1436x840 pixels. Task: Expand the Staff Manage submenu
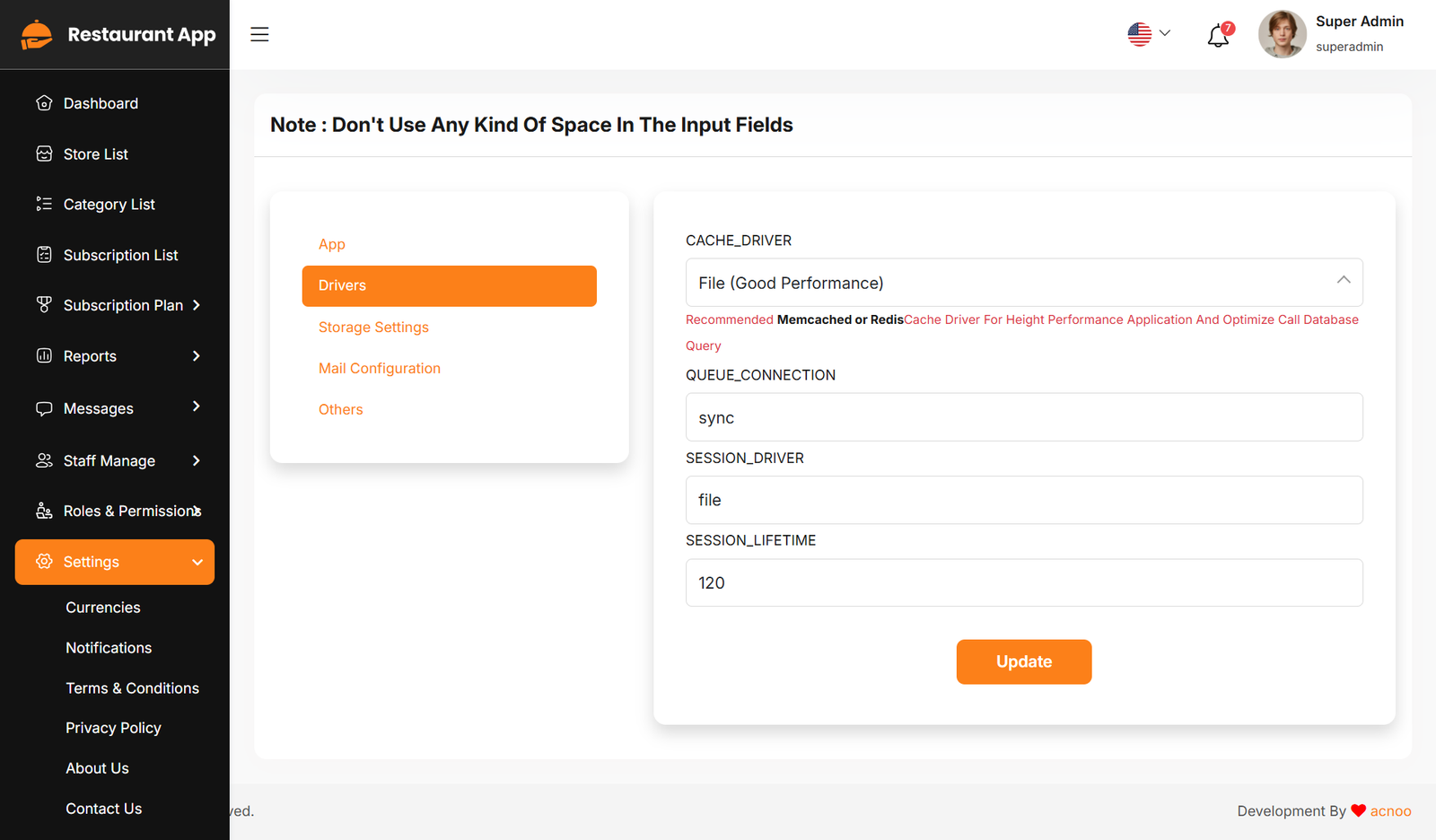[197, 460]
